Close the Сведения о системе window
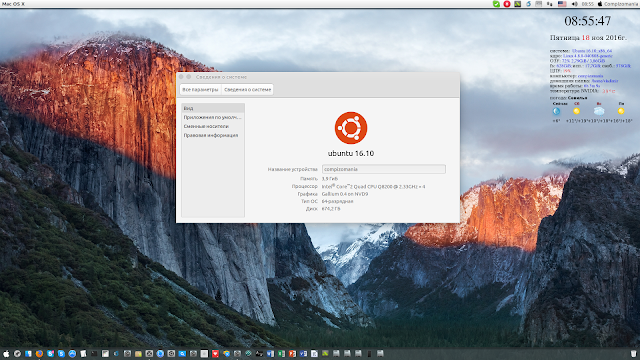This screenshot has height=360, width=640. click(181, 77)
